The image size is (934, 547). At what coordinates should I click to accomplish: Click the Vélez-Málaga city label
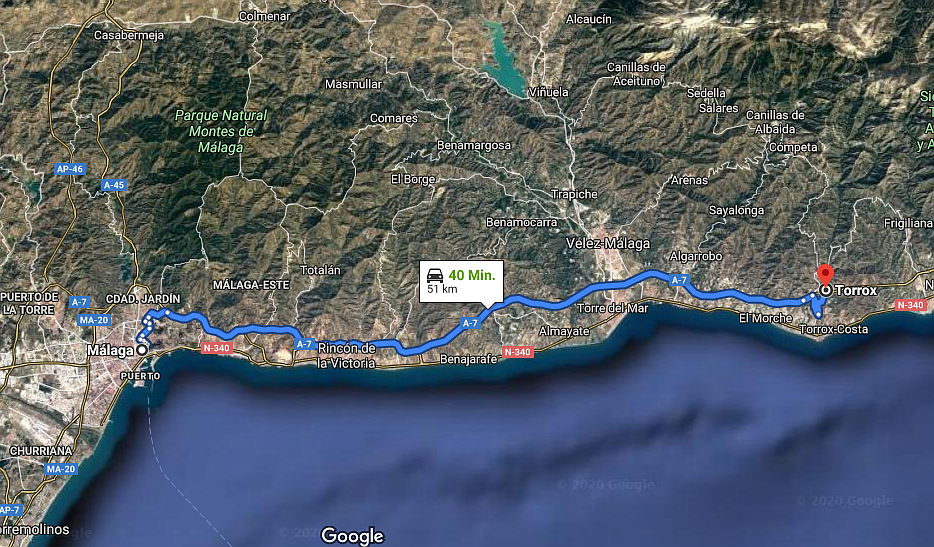[x=608, y=243]
